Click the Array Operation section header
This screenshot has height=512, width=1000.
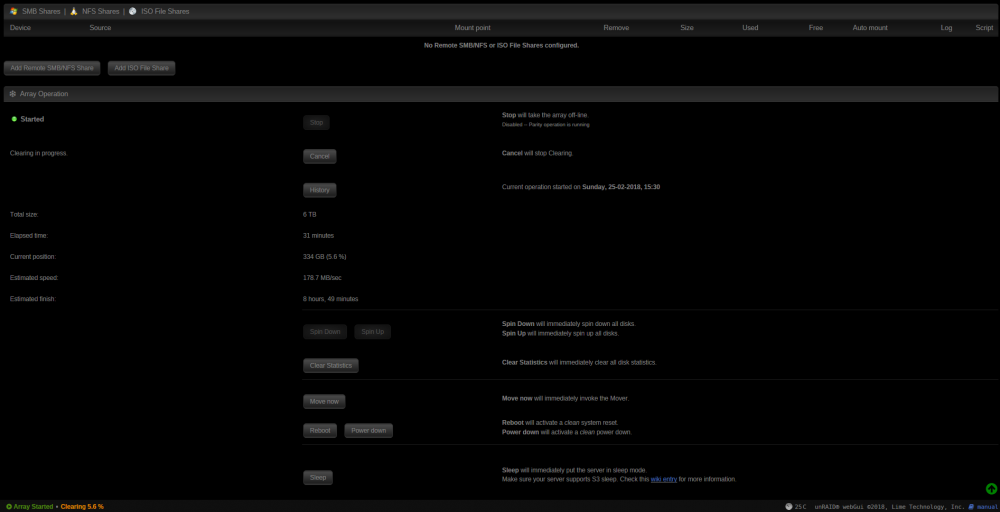(x=501, y=94)
